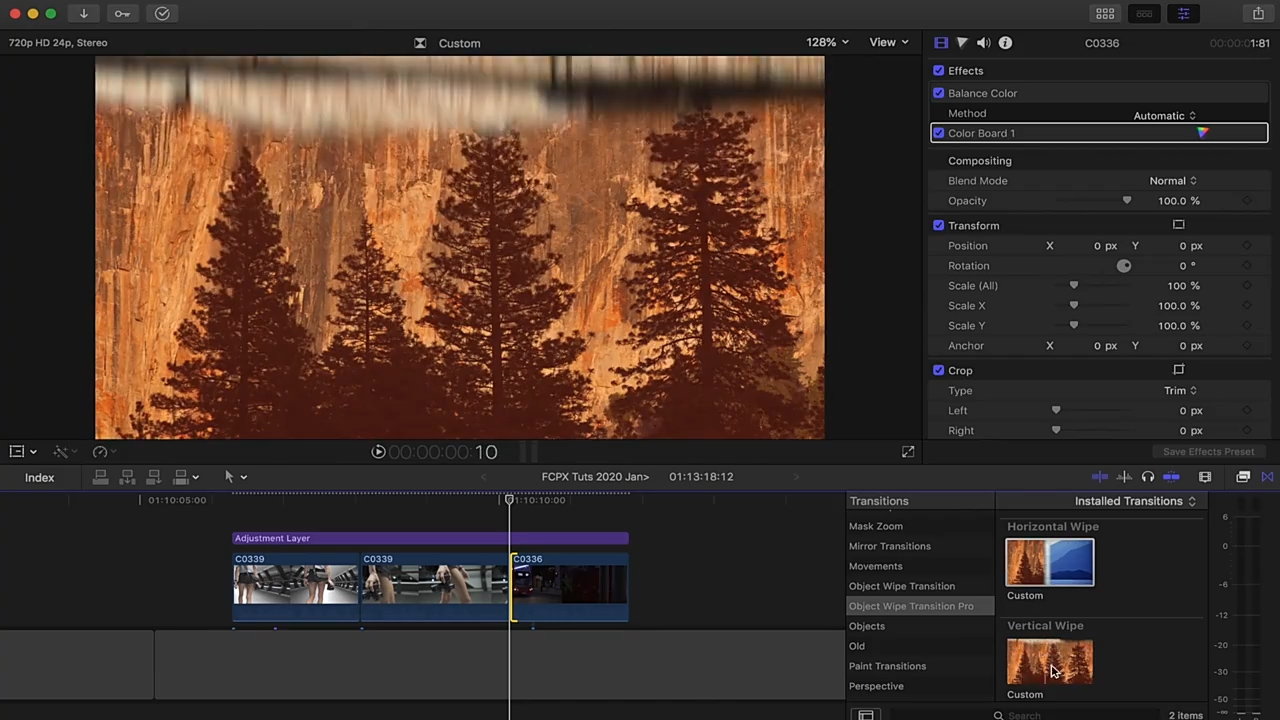1280x720 pixels.
Task: Expand the Installed Transitions dropdown
Action: (1135, 501)
